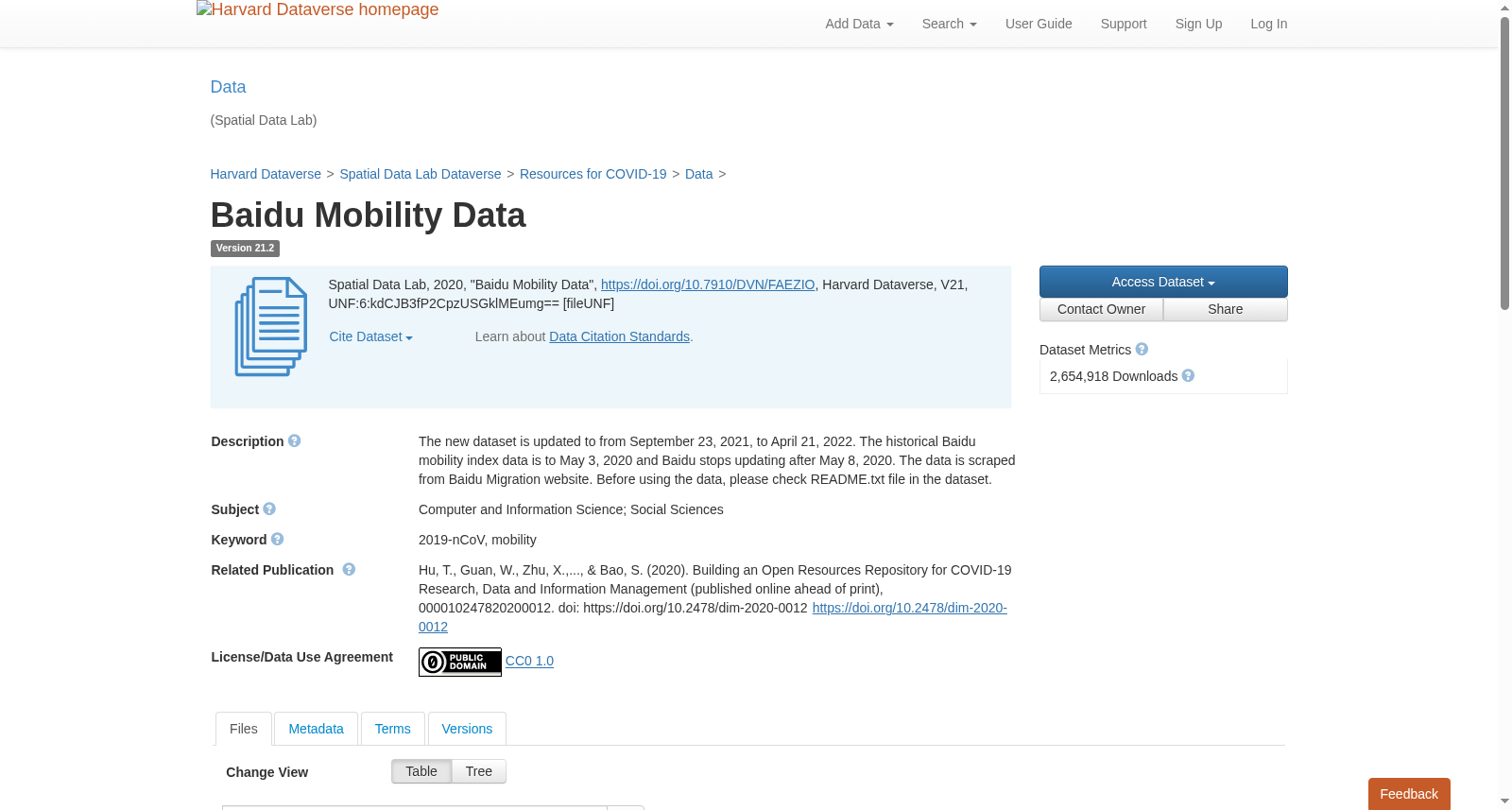Click the dataset documents icon

point(271,327)
